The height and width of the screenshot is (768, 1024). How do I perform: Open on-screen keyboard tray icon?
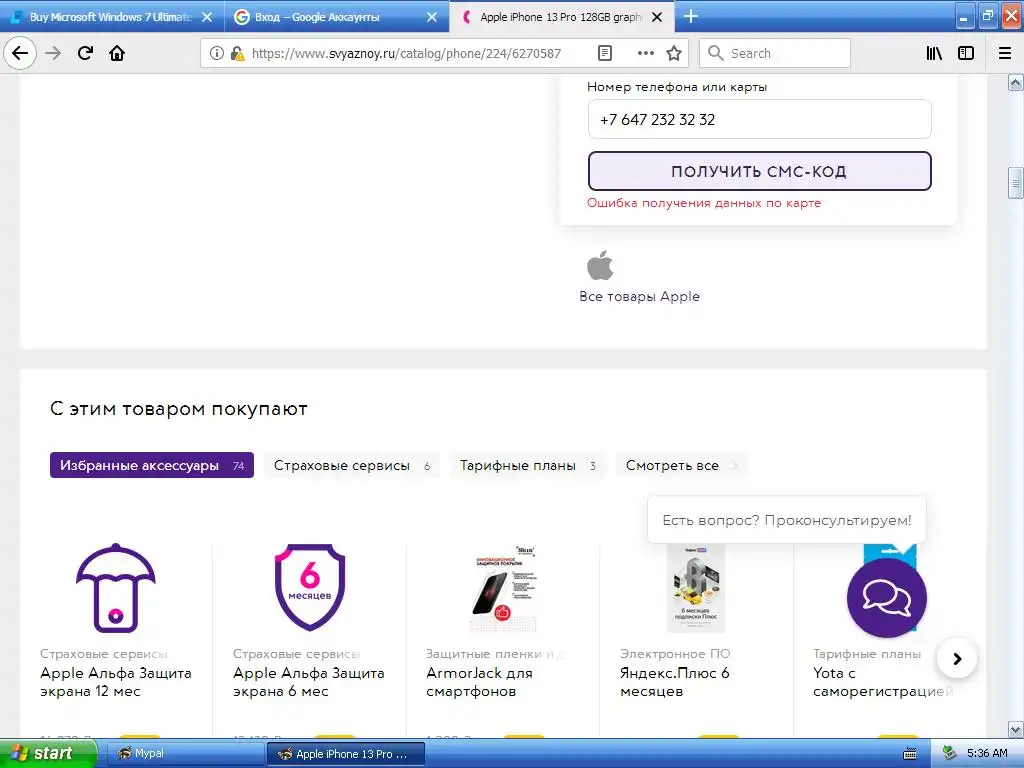click(x=910, y=754)
